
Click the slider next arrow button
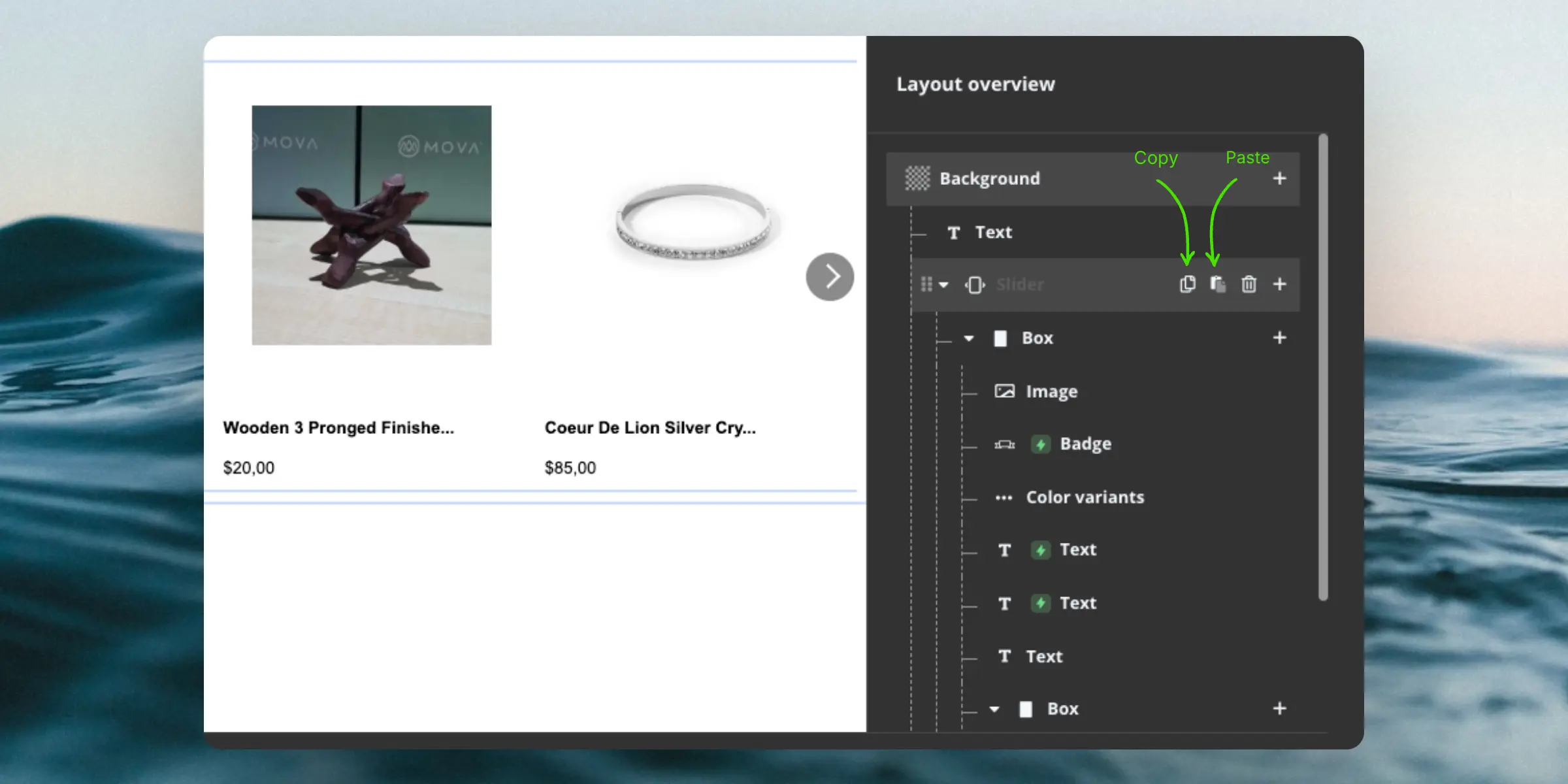point(830,276)
